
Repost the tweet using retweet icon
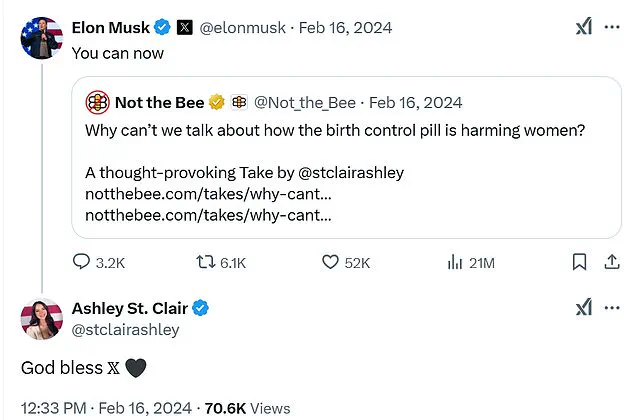point(206,262)
